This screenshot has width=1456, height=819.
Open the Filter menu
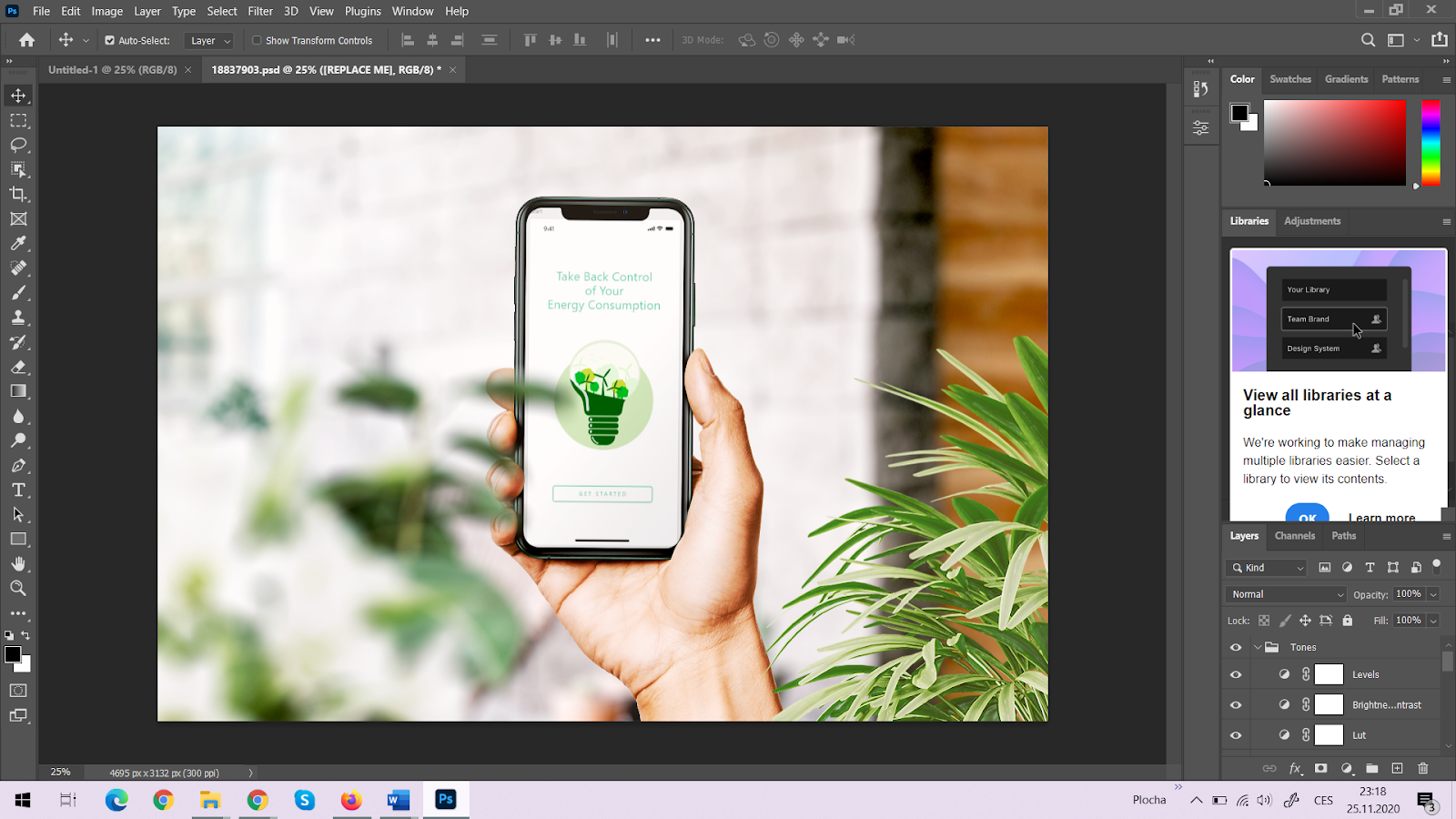(260, 11)
